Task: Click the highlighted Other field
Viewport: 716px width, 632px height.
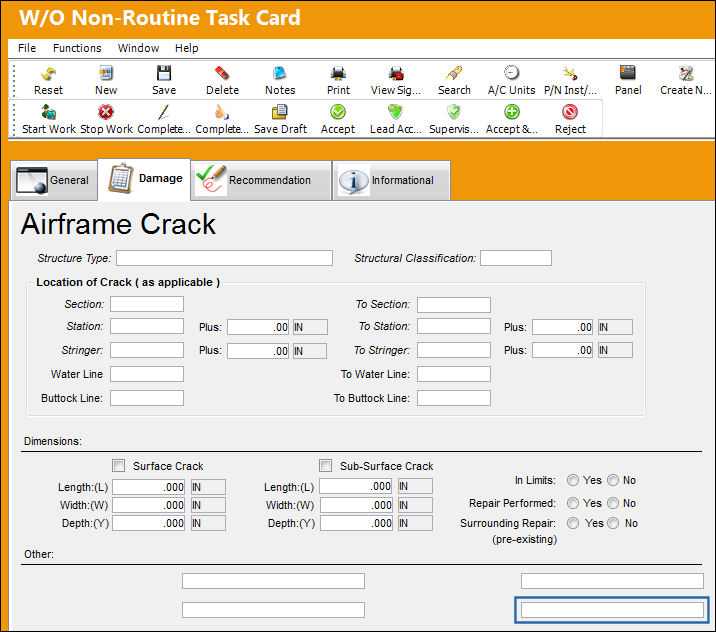Action: coord(612,610)
